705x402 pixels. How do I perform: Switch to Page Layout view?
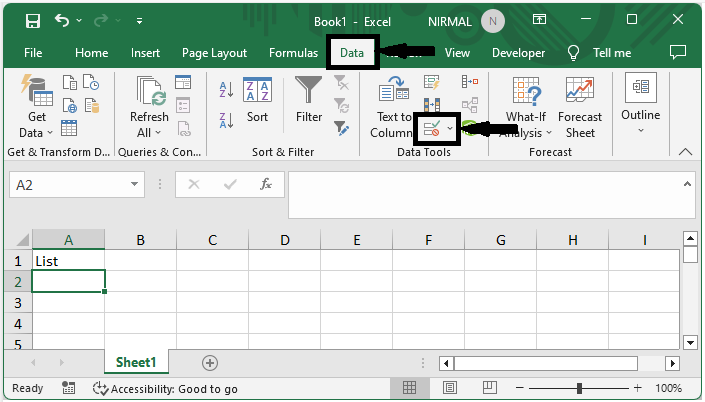tap(450, 388)
